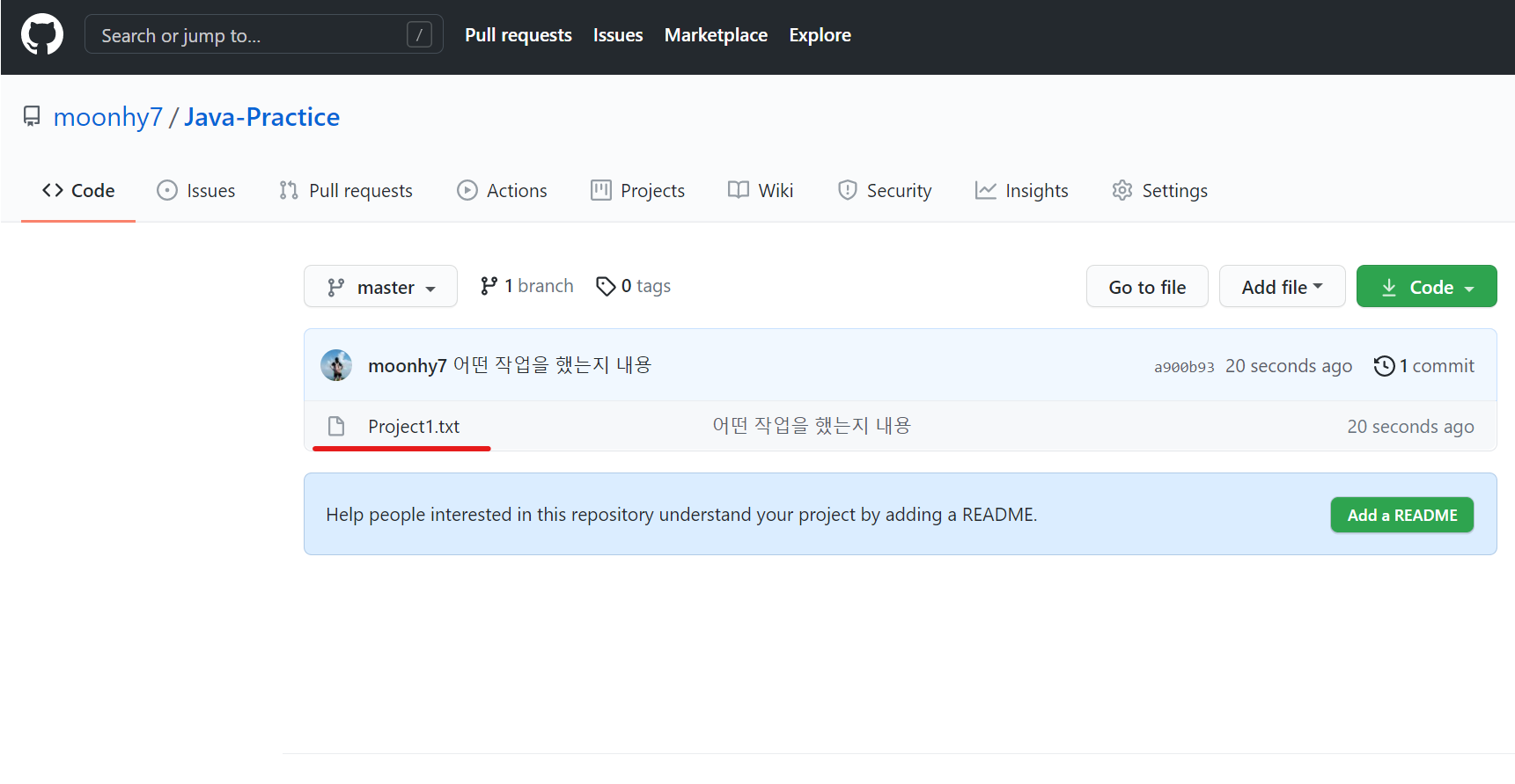The height and width of the screenshot is (784, 1515).
Task: Expand the green Code download dropdown
Action: 1426,287
